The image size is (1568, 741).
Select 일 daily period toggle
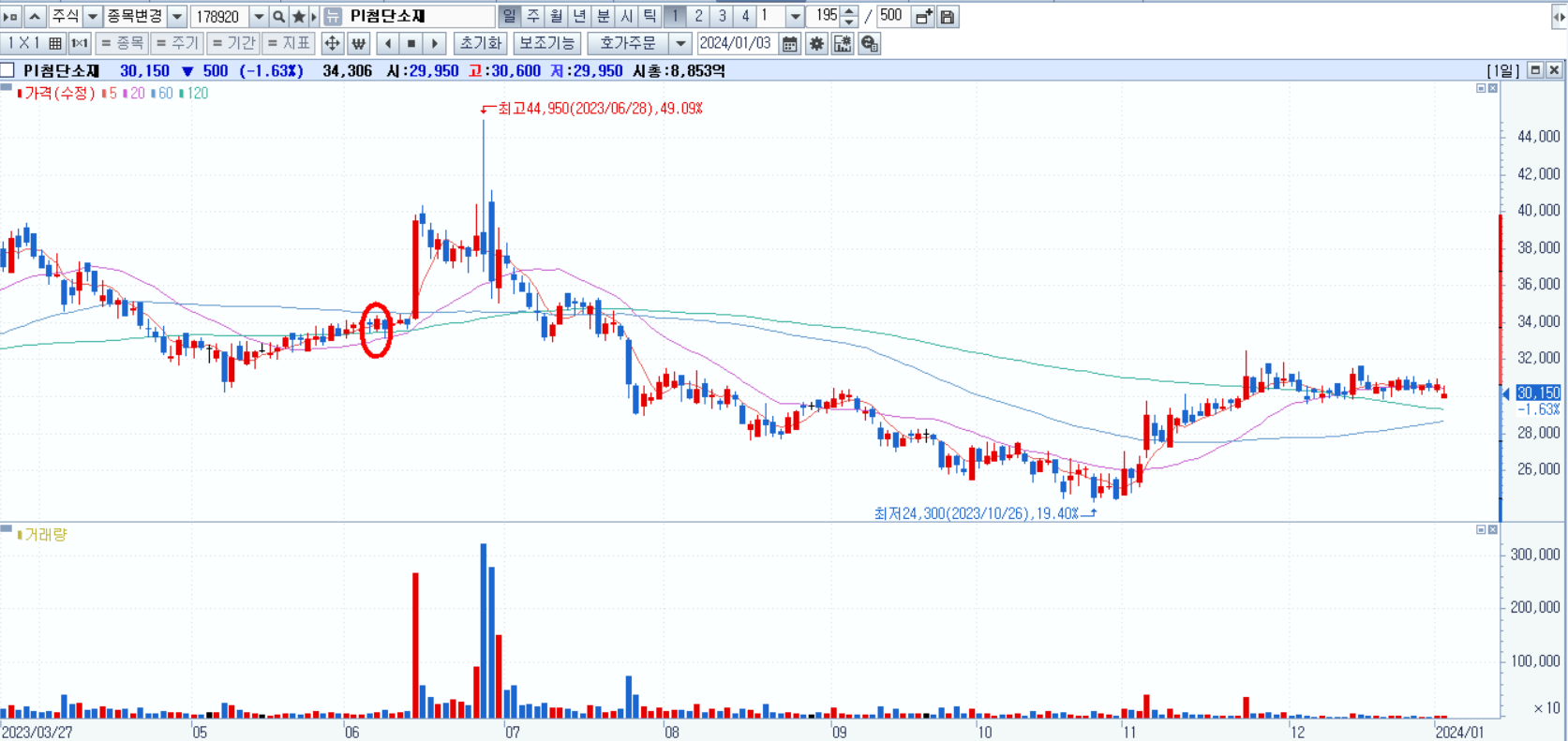click(509, 17)
